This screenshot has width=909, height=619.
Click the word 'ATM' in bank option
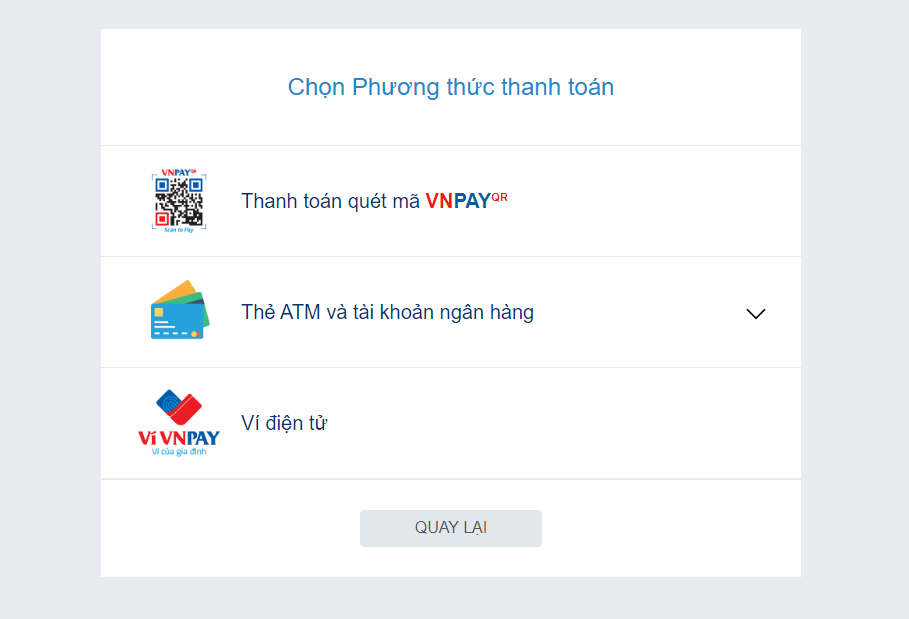click(300, 312)
